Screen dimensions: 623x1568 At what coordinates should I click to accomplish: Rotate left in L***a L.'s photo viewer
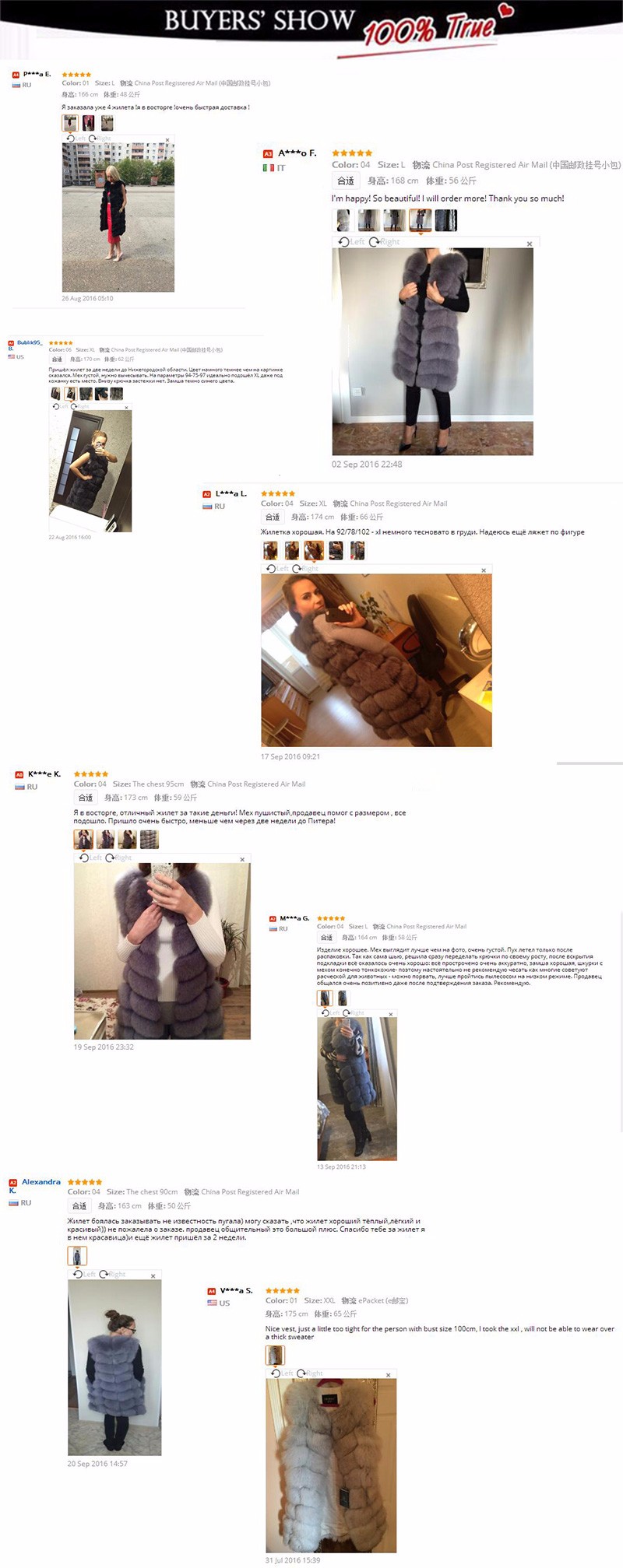pos(277,569)
